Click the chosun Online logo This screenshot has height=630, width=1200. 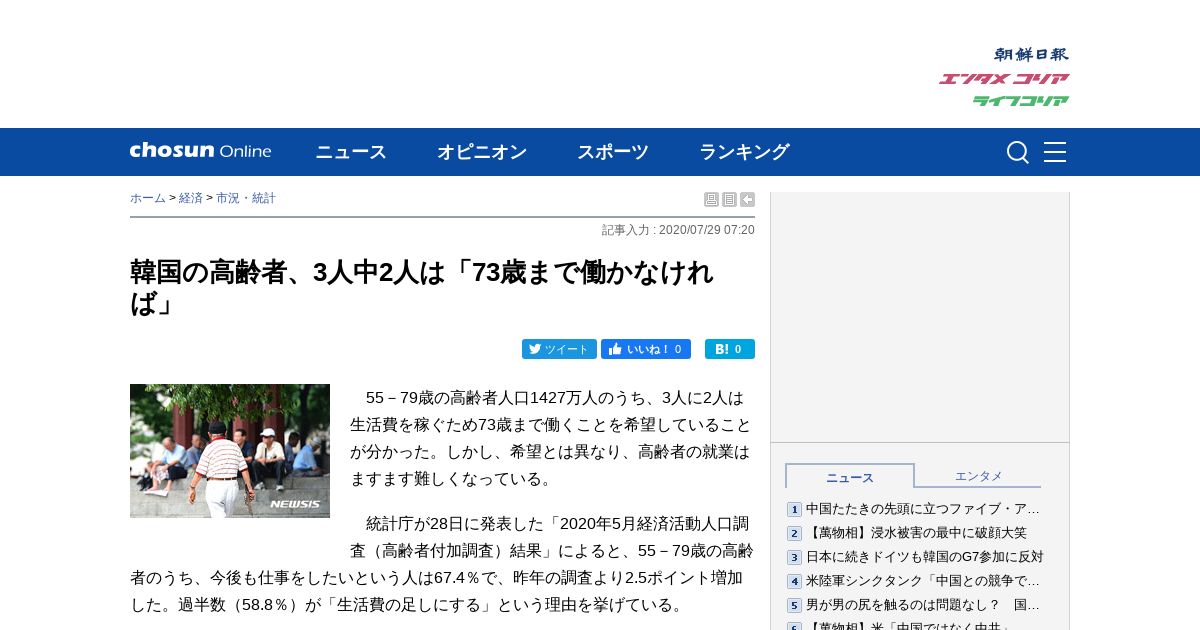(200, 151)
